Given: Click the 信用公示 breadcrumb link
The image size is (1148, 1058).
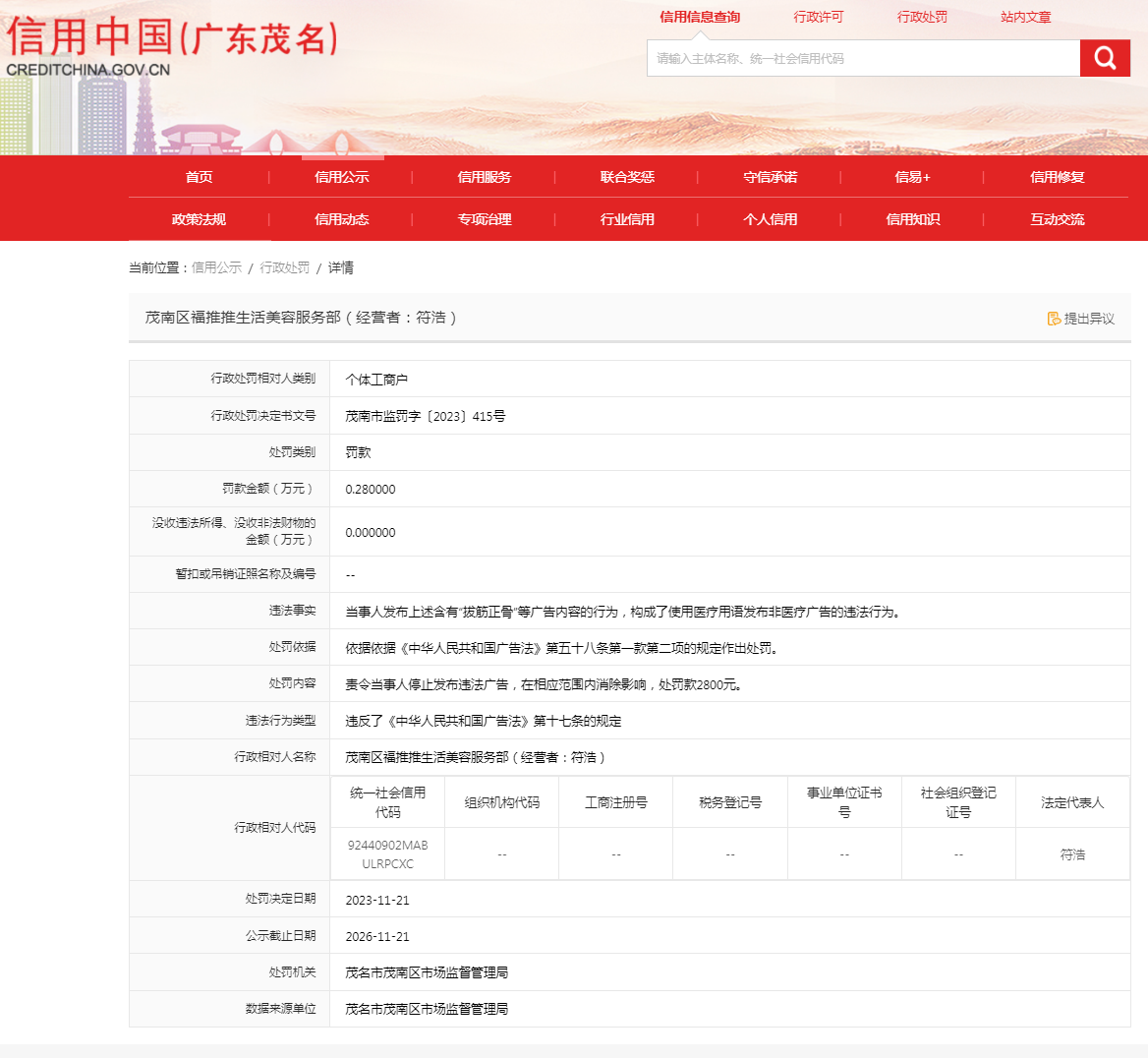Looking at the screenshot, I should tap(216, 267).
